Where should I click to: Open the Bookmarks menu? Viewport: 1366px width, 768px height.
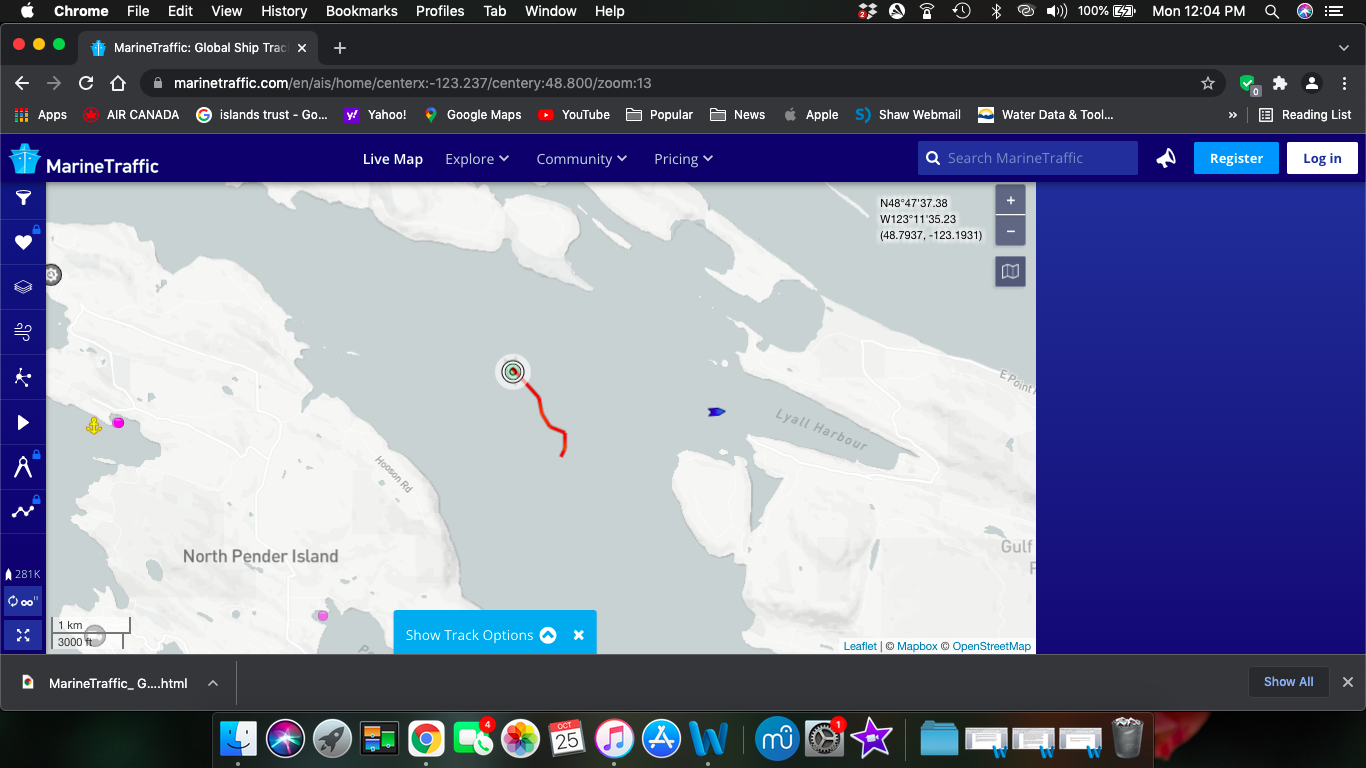click(362, 11)
